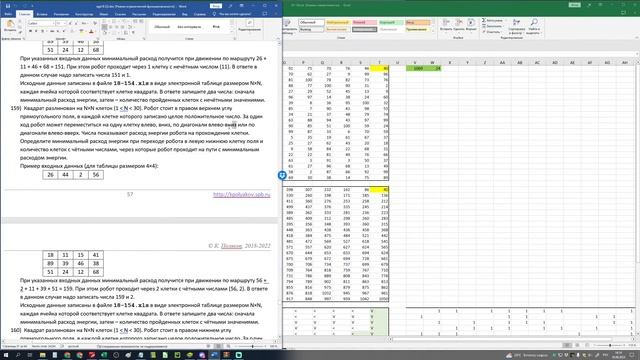Apply the Bad (Плохой) cell style in Excel
The height and width of the screenshot is (360, 640).
[364, 22]
